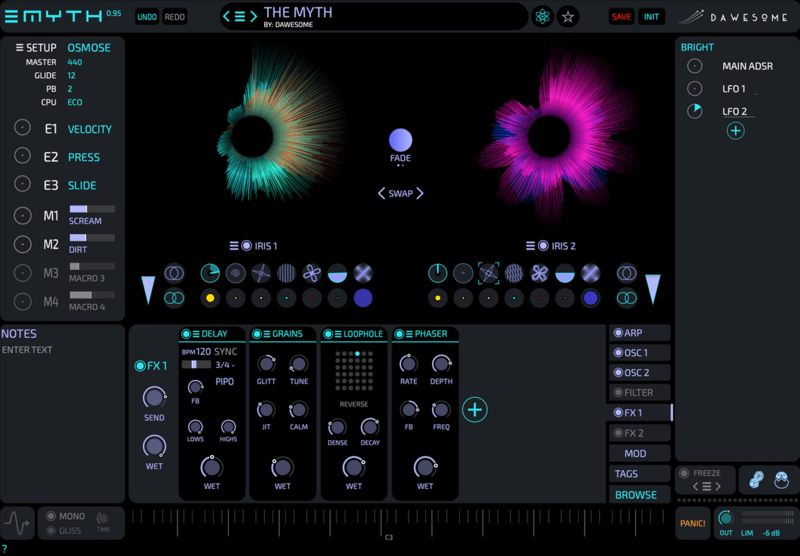Switch to the MOD tab

[x=640, y=454]
